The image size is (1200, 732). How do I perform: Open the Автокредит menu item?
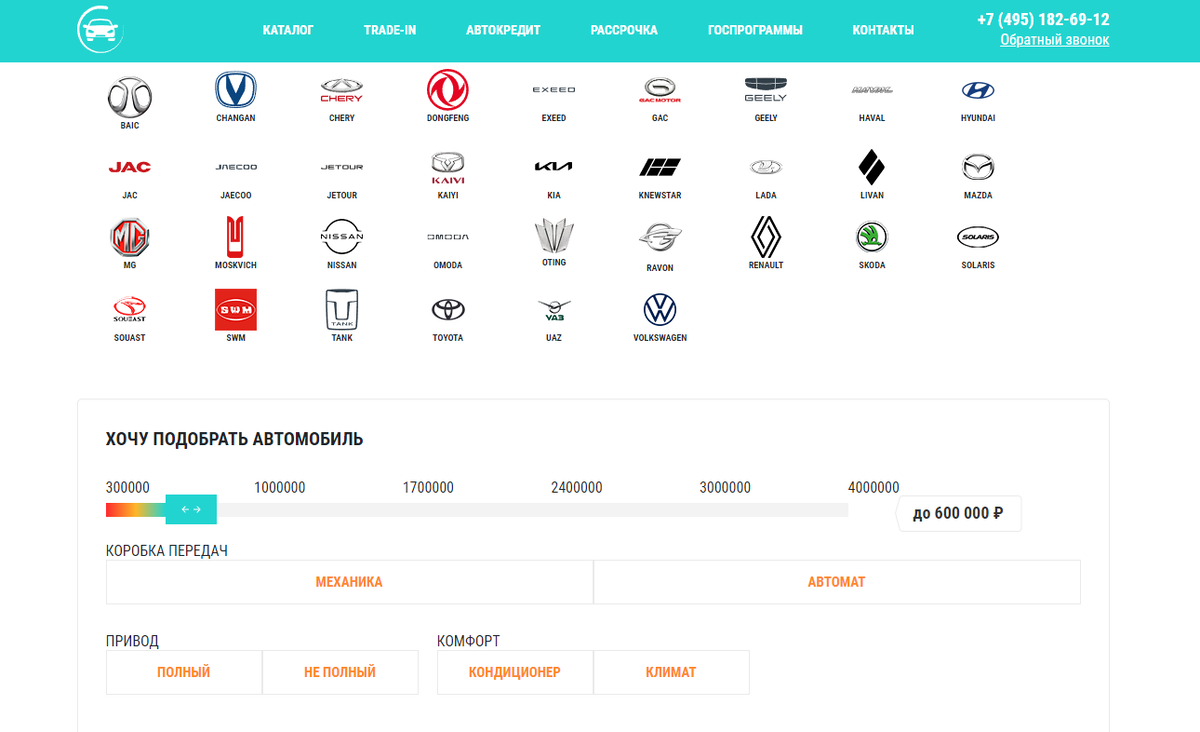pos(503,30)
